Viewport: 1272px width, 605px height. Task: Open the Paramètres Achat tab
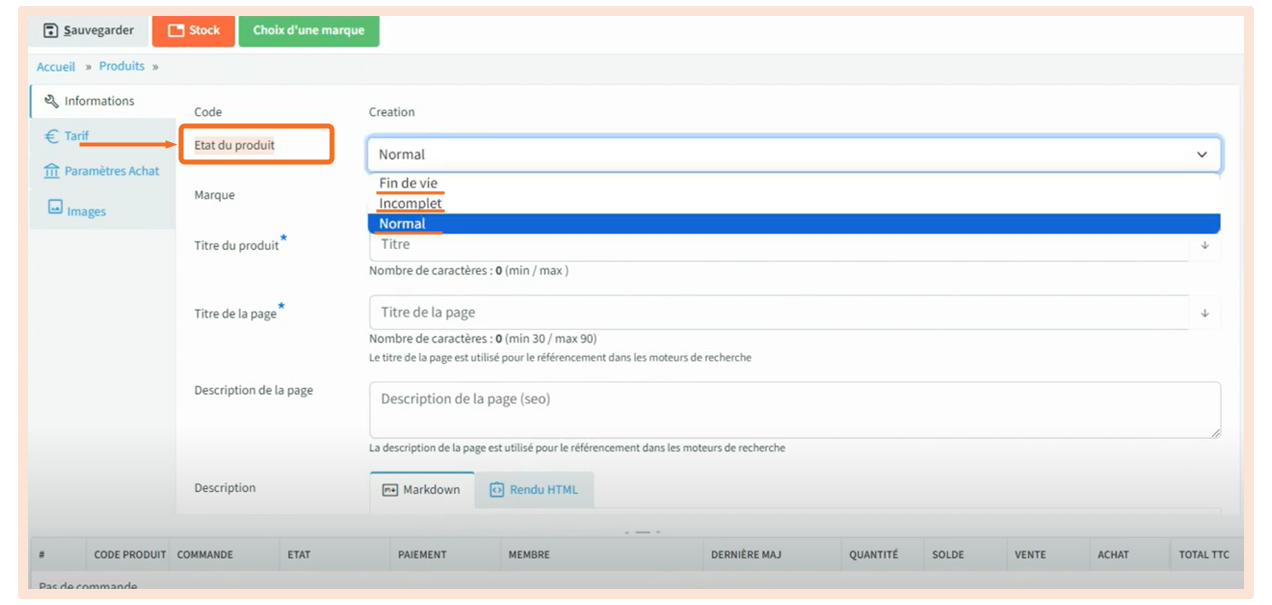[111, 172]
